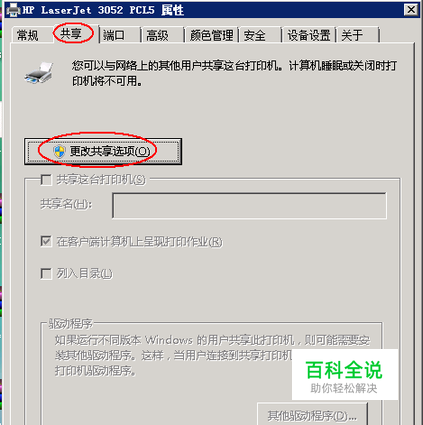Click the 更改共享选项 button
Screen dimensions: 423x425
[103, 152]
